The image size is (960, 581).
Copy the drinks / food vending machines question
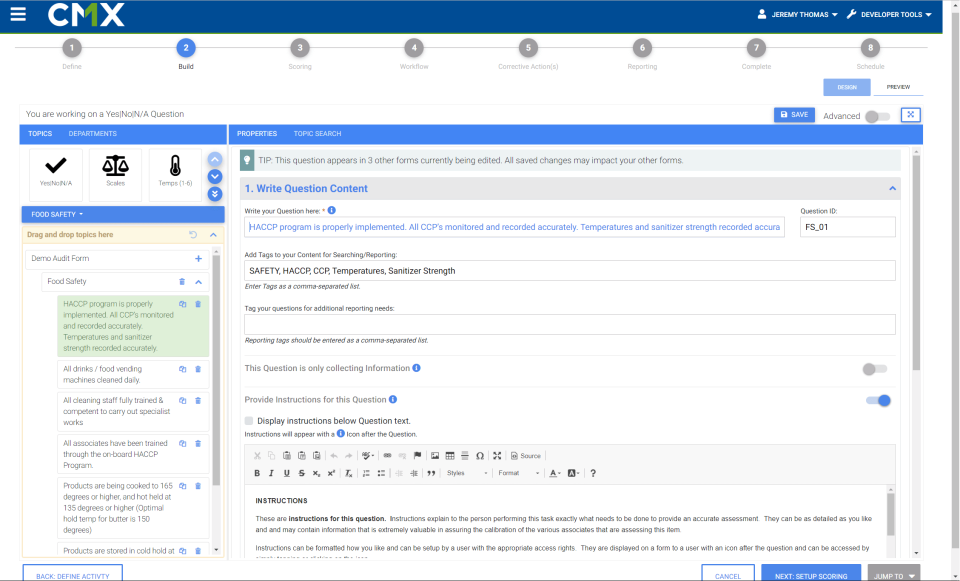(182, 369)
